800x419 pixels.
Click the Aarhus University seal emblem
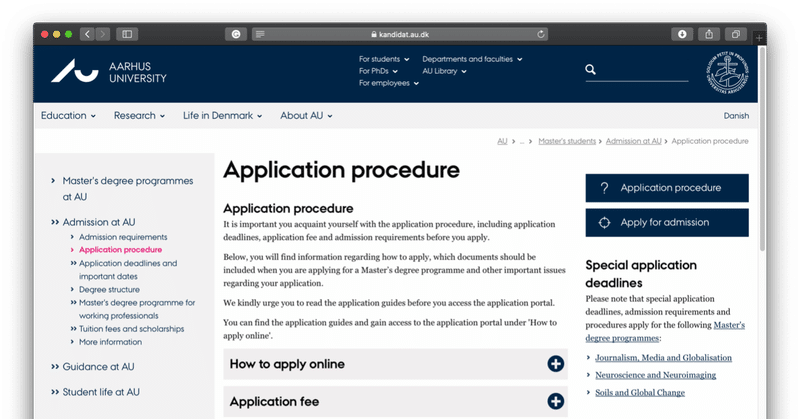(x=727, y=72)
